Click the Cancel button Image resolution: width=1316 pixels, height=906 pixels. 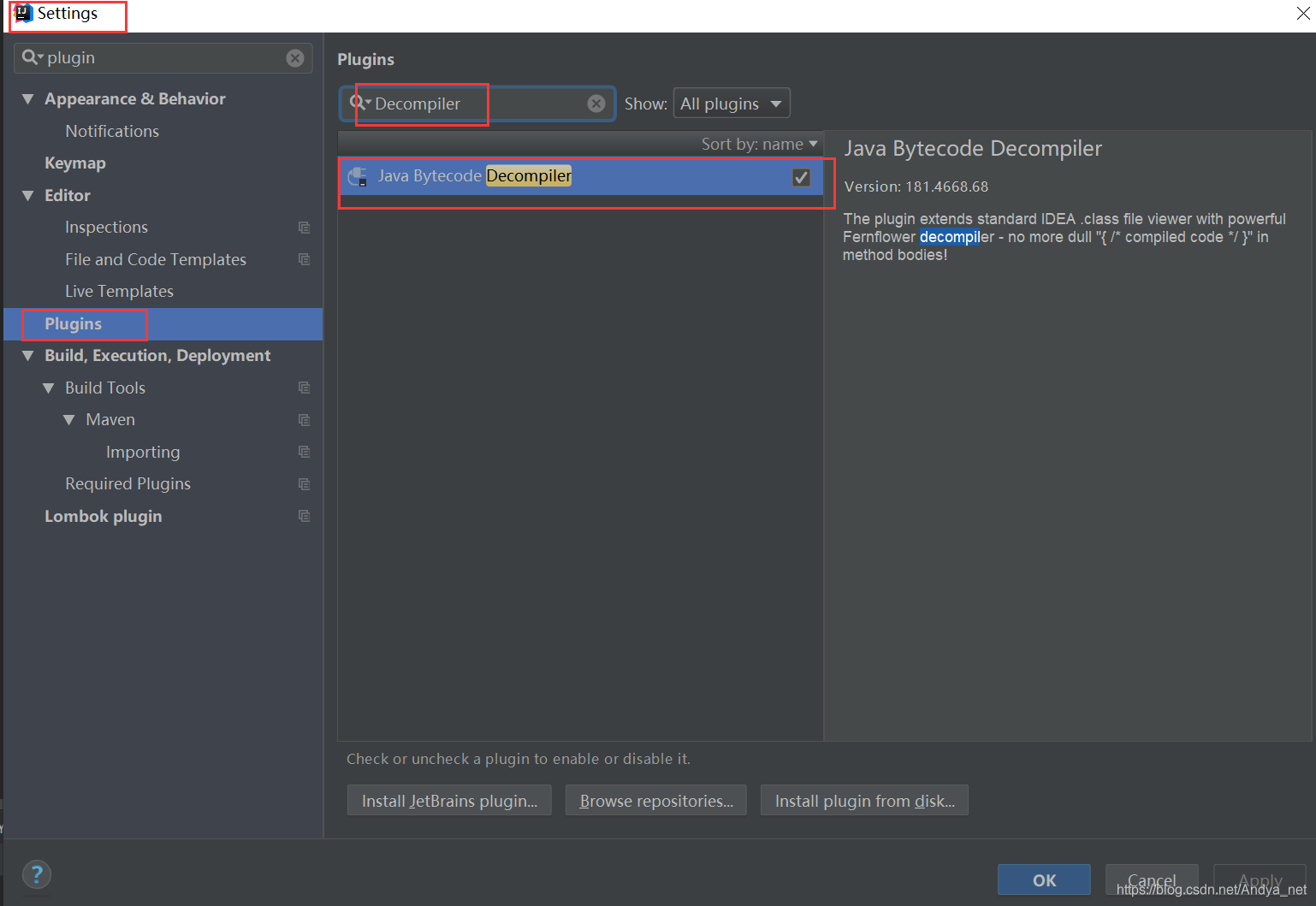(x=1152, y=879)
